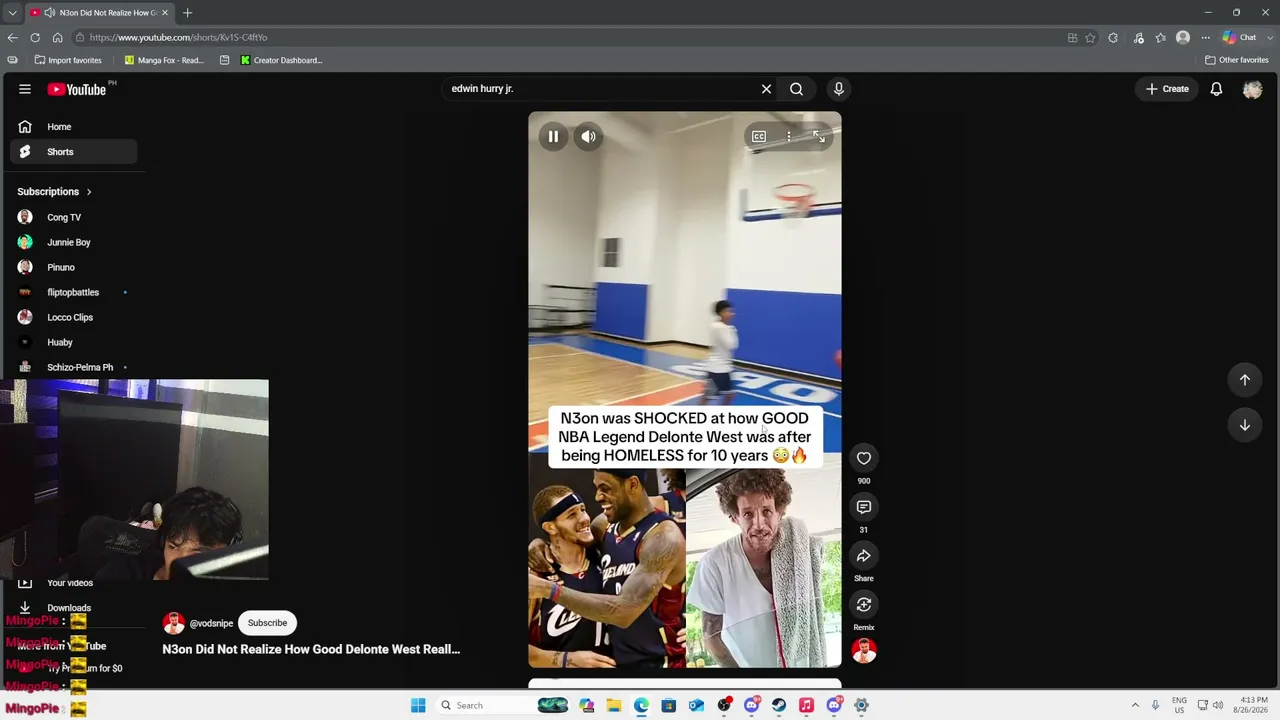
Task: Open the YouTube guide hamburger menu
Action: click(25, 89)
